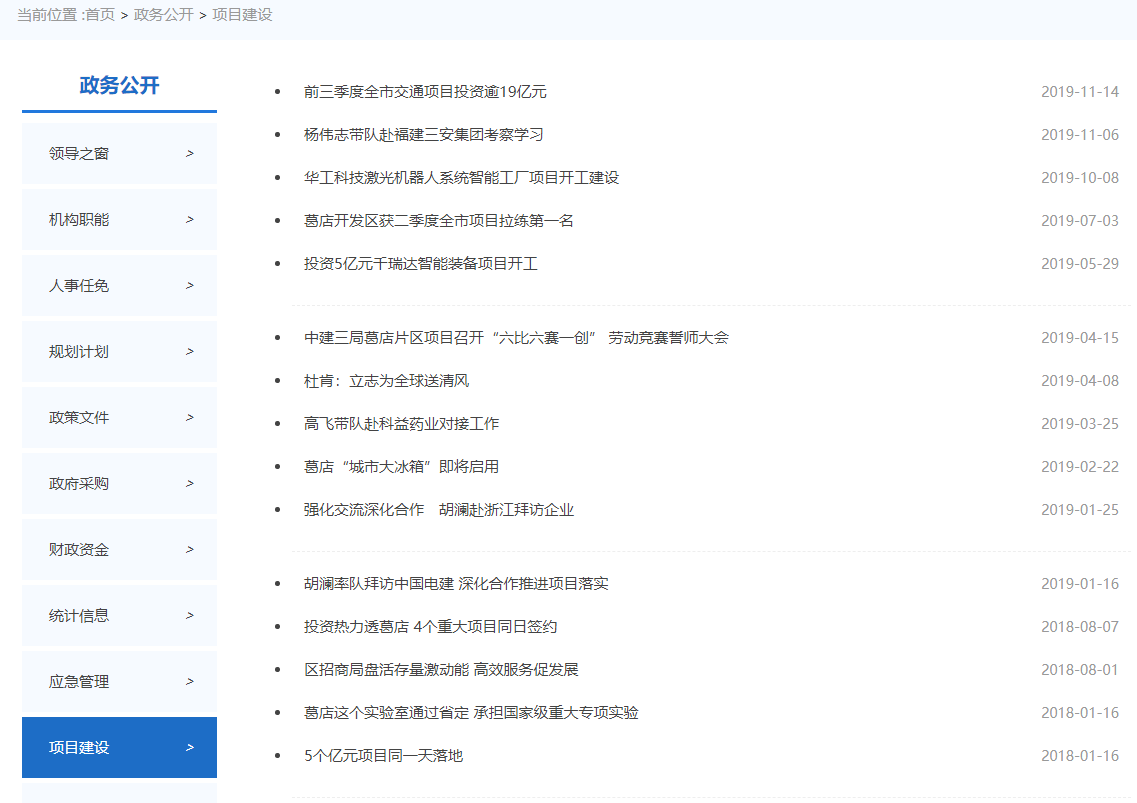This screenshot has height=803, width=1137.
Task: Open article 胡澜率队拜访中国电建
Action: coord(456,584)
